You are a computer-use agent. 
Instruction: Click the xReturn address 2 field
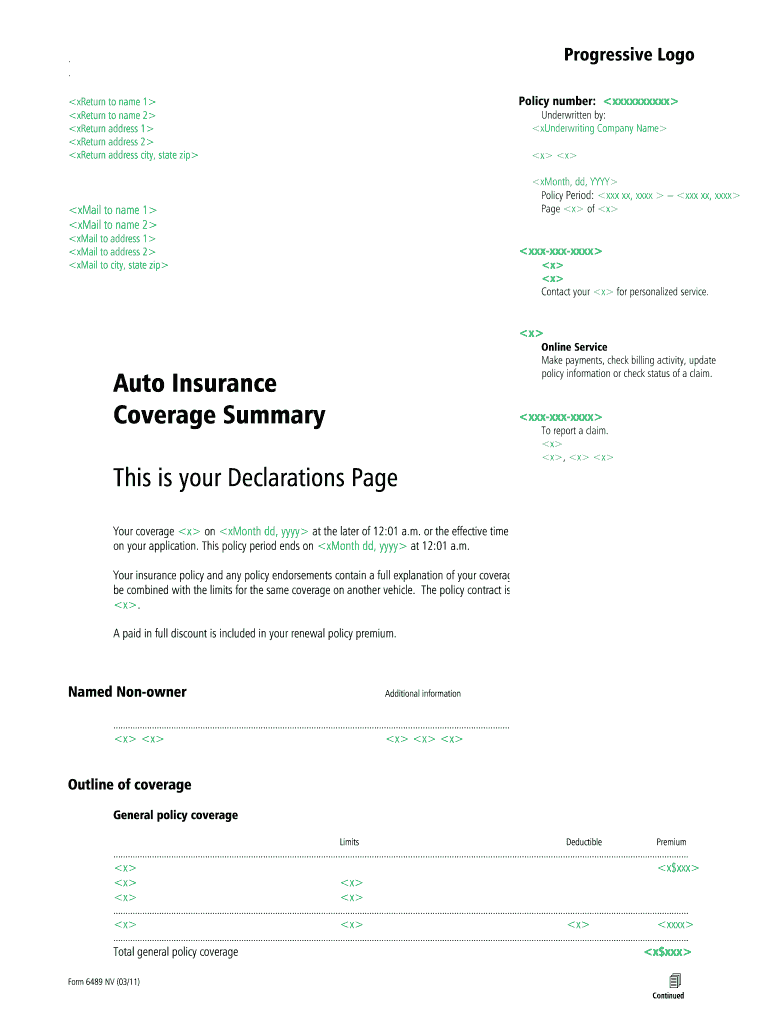(111, 142)
